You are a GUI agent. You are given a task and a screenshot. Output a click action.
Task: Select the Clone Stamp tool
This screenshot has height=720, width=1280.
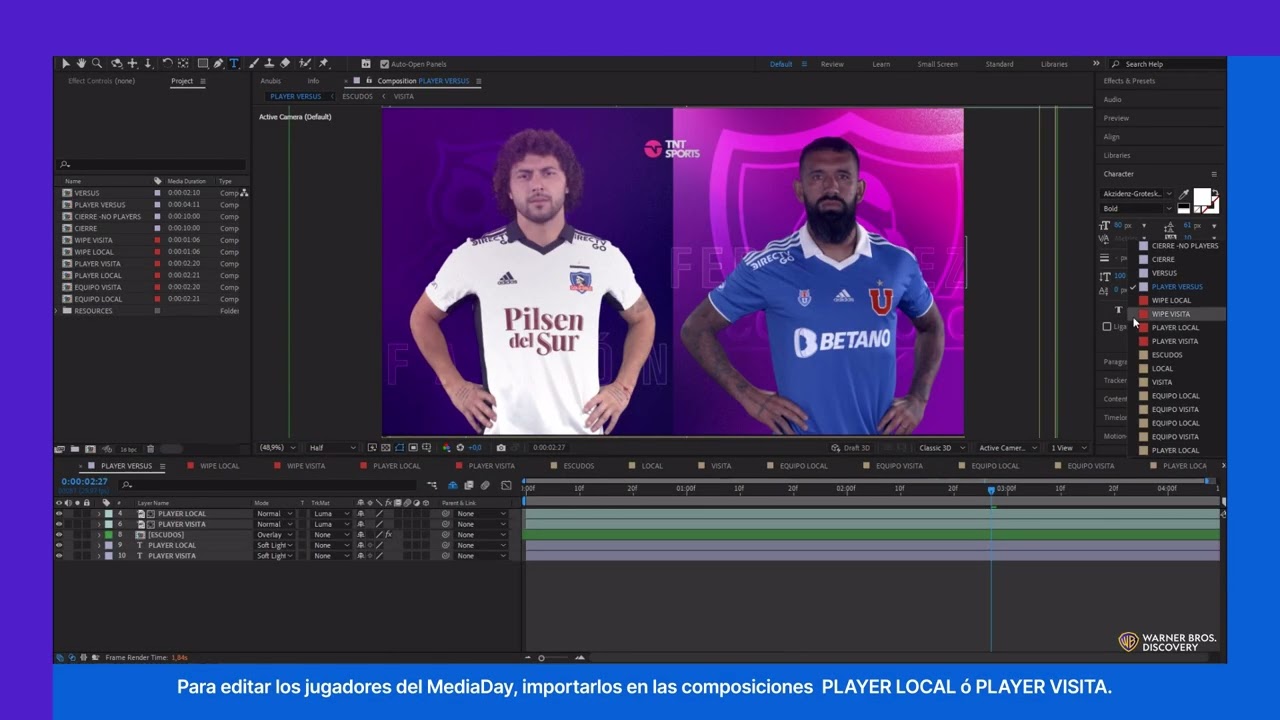pos(269,63)
